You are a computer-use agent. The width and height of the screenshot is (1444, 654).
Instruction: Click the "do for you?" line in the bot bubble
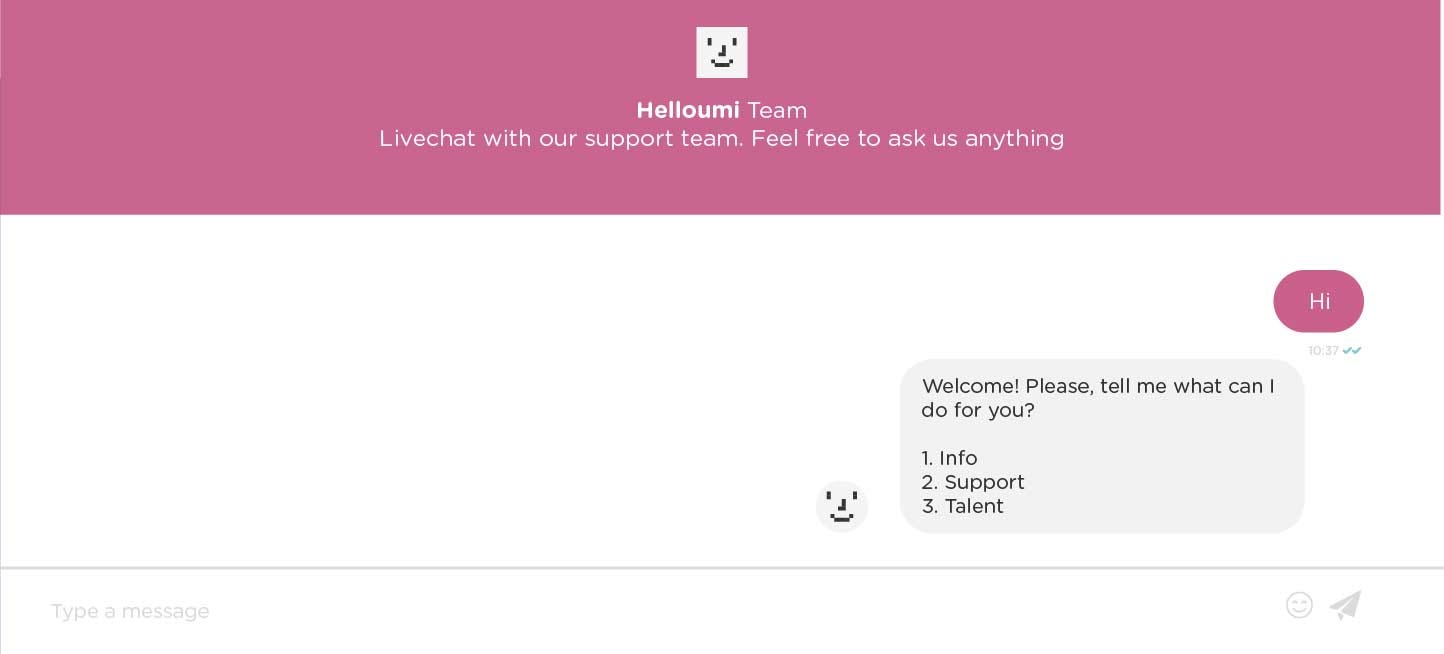978,410
